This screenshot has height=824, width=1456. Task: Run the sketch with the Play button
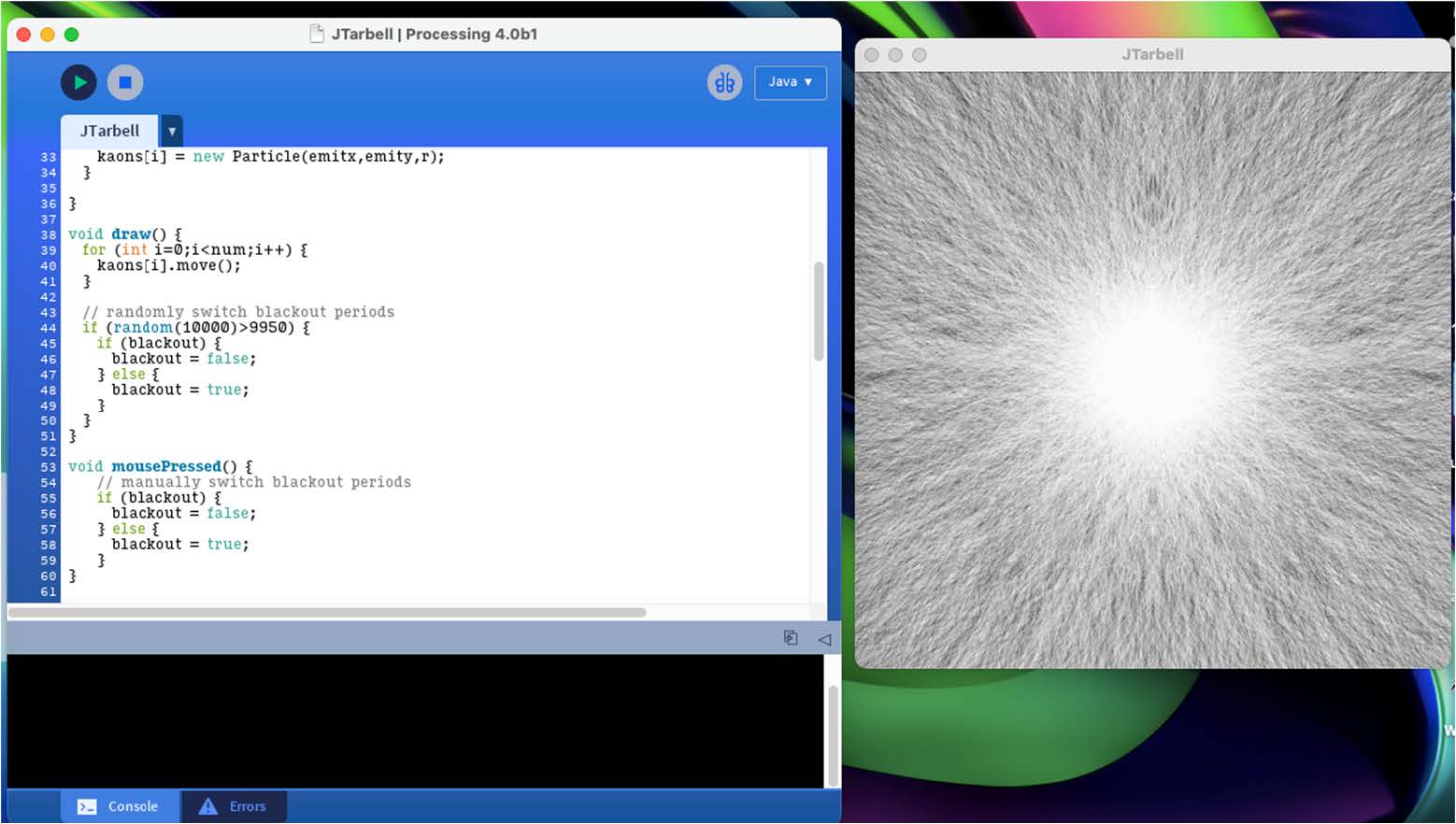79,82
